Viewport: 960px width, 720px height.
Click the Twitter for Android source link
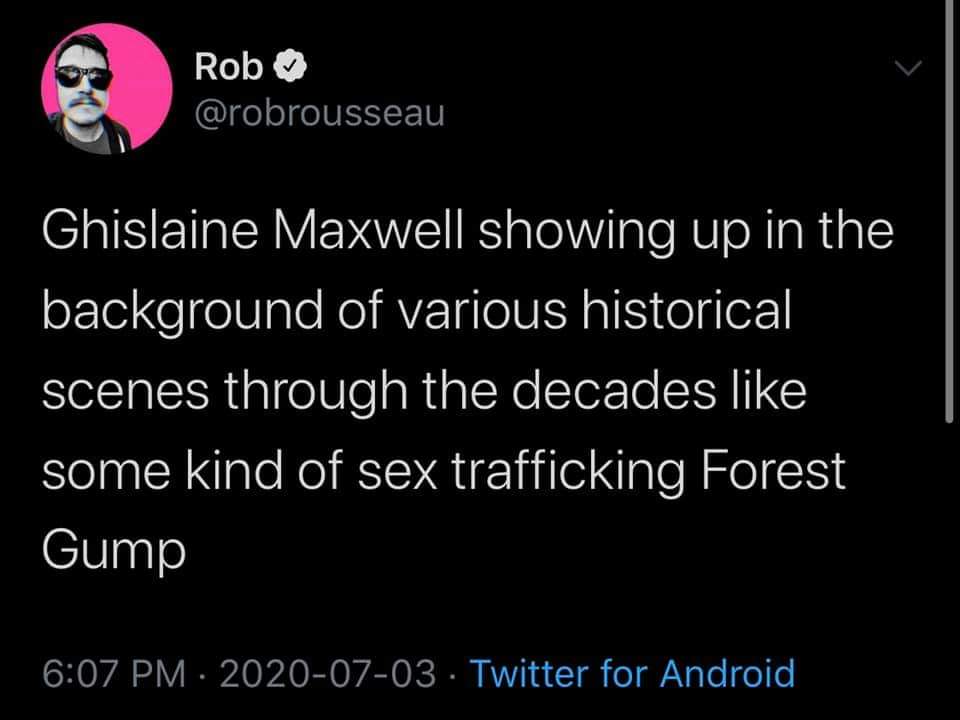632,673
